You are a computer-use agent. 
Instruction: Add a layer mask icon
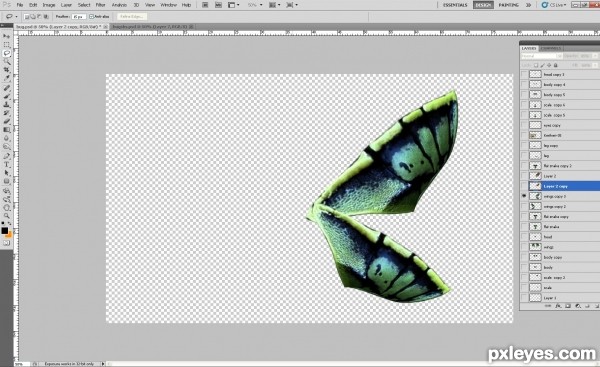point(568,306)
